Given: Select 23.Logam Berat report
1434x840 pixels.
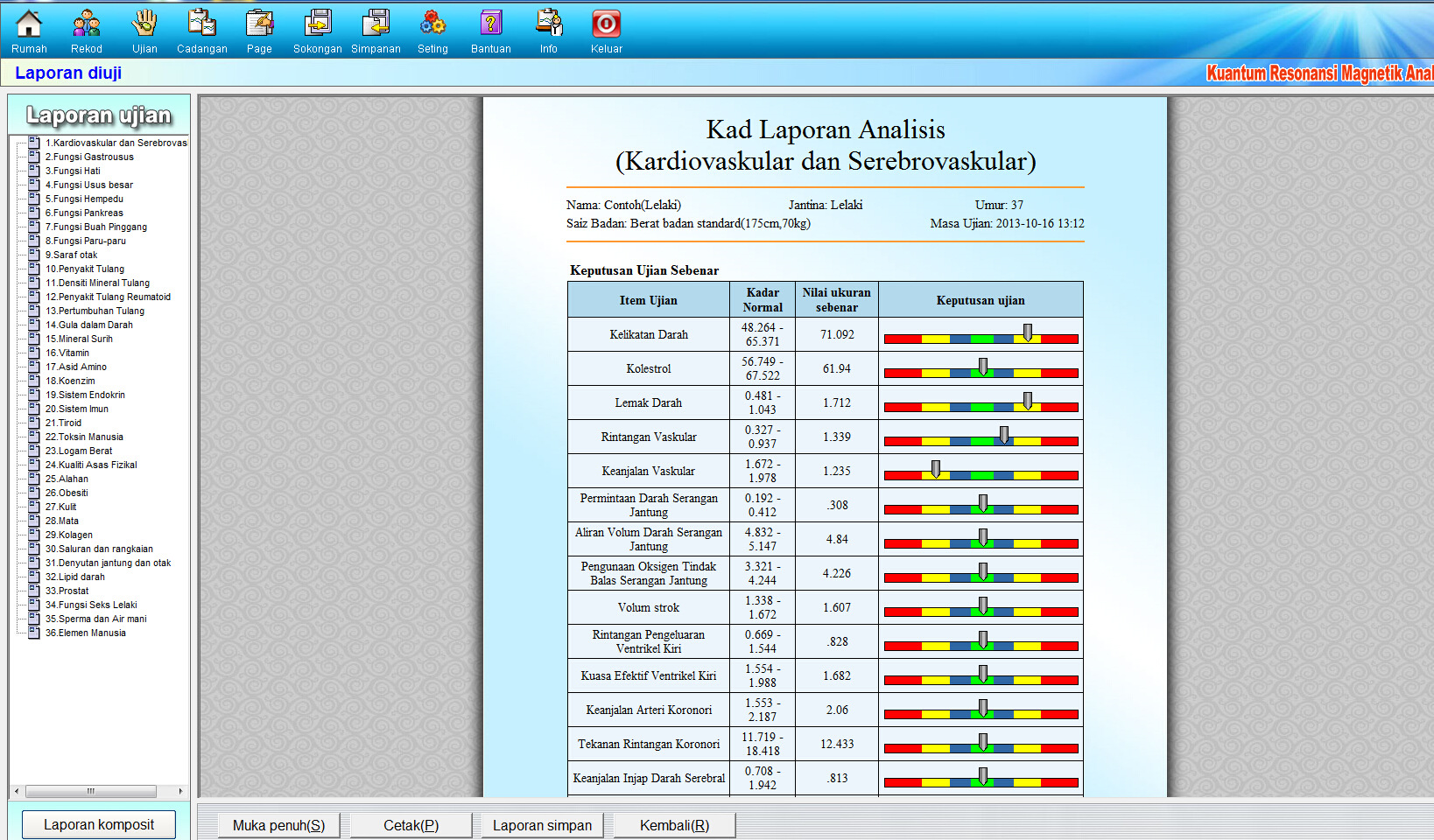Looking at the screenshot, I should pyautogui.click(x=79, y=451).
